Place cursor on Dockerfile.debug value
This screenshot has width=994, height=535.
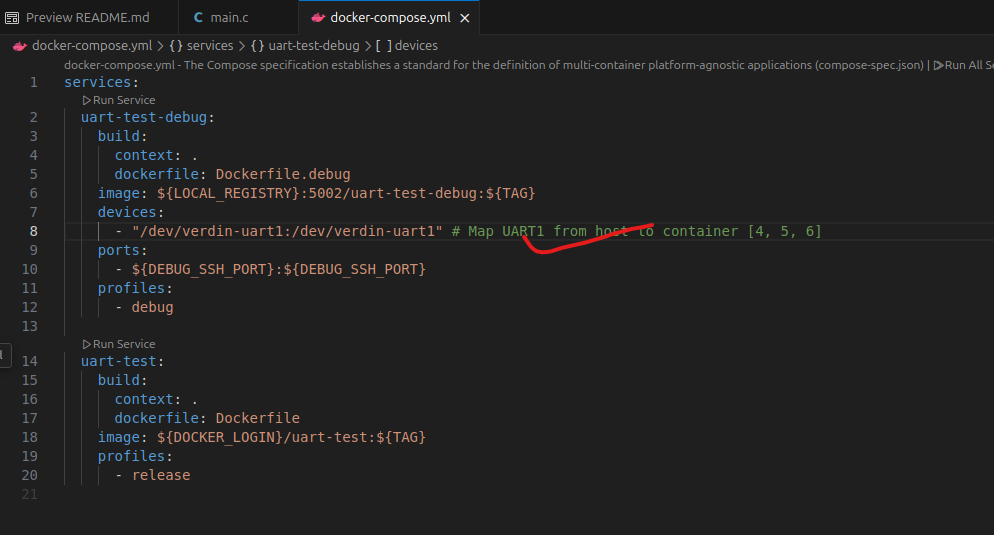[283, 174]
